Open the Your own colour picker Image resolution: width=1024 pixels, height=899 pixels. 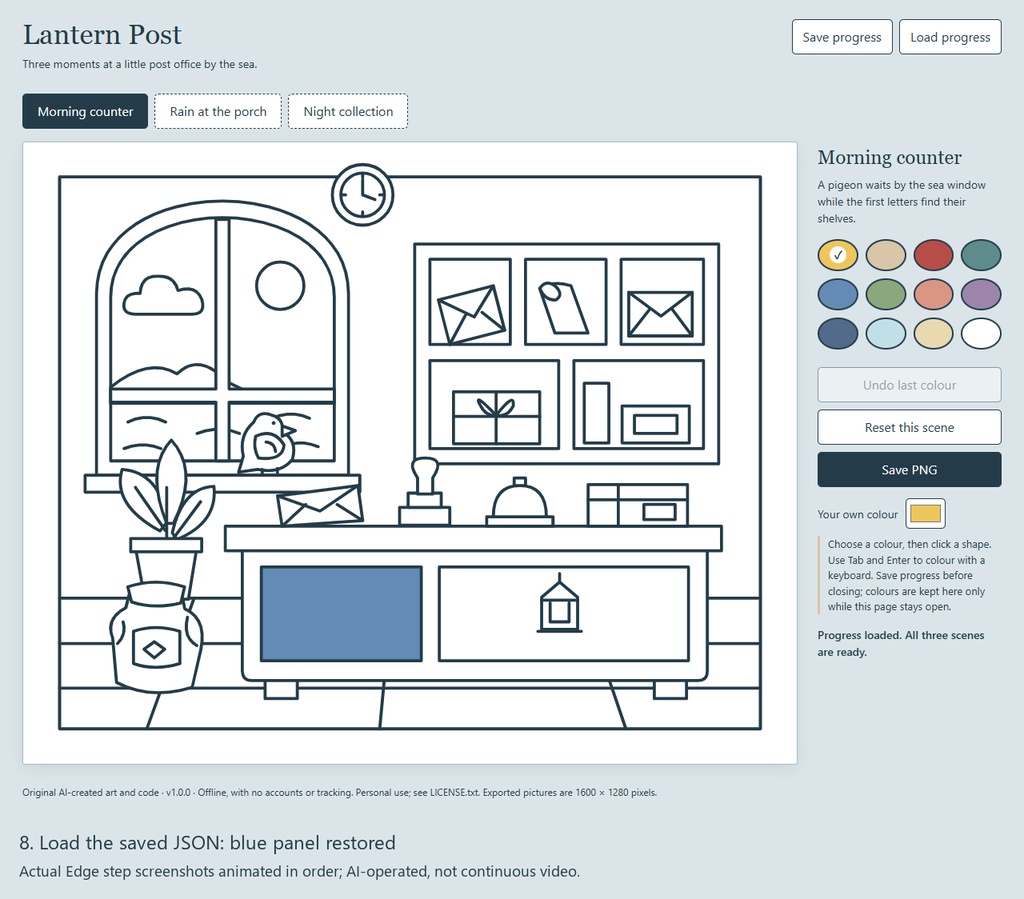[x=925, y=514]
